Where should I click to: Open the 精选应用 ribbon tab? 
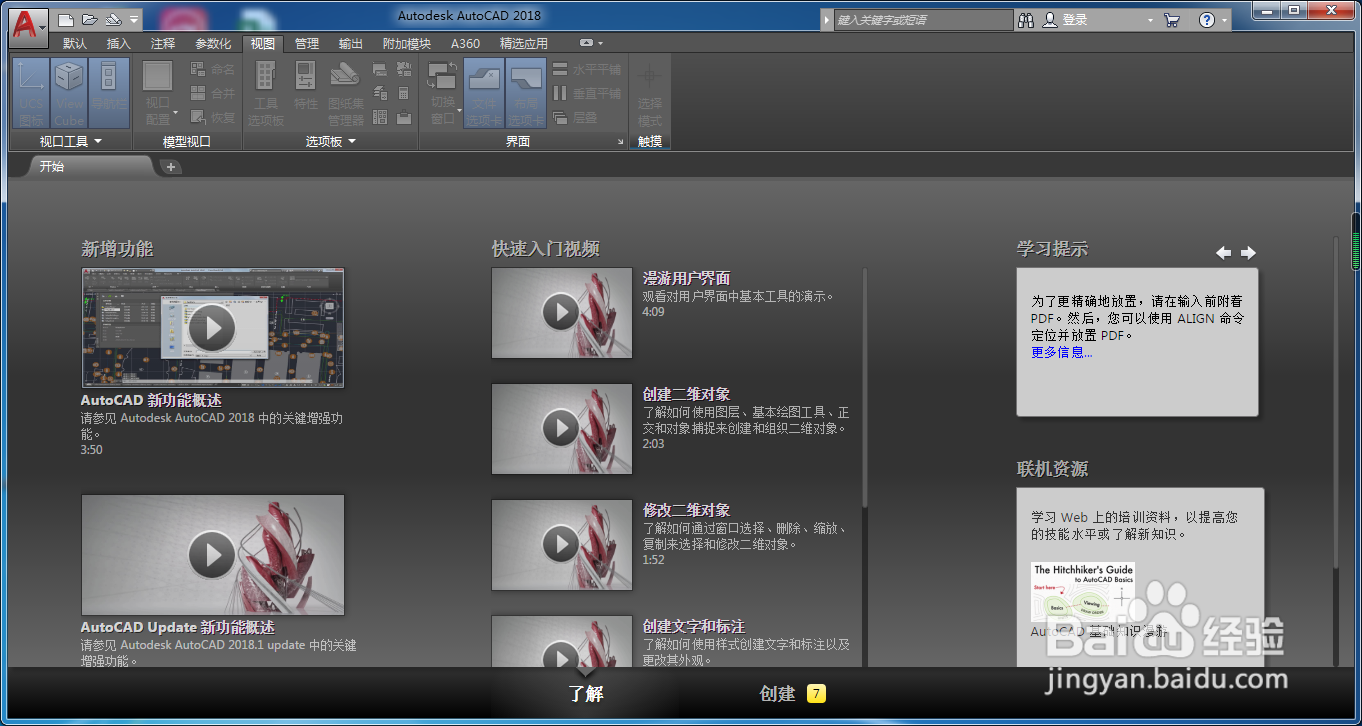[x=524, y=43]
